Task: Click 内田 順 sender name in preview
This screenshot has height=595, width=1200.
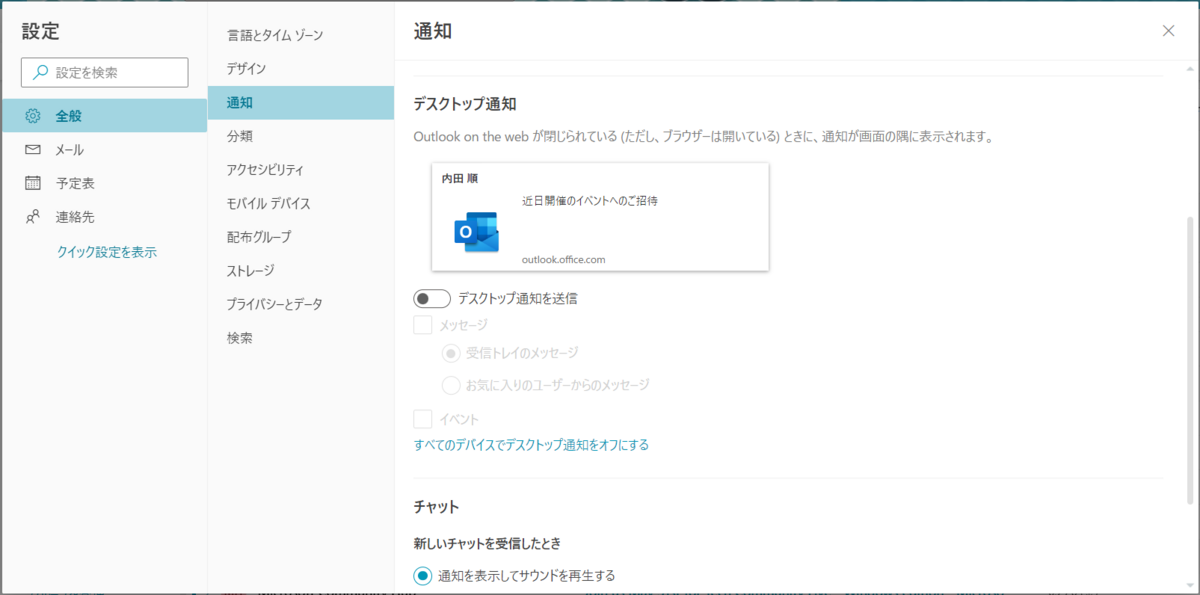Action: (460, 178)
